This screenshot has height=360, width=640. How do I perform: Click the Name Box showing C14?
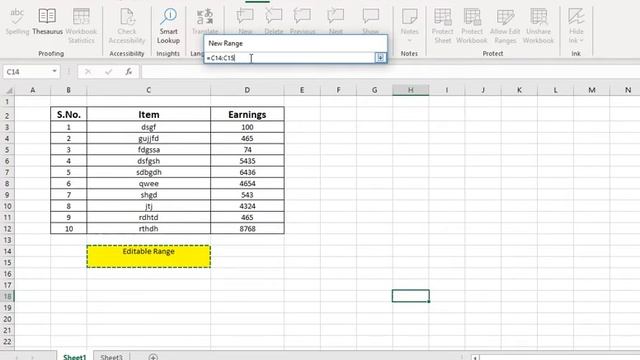pos(27,72)
